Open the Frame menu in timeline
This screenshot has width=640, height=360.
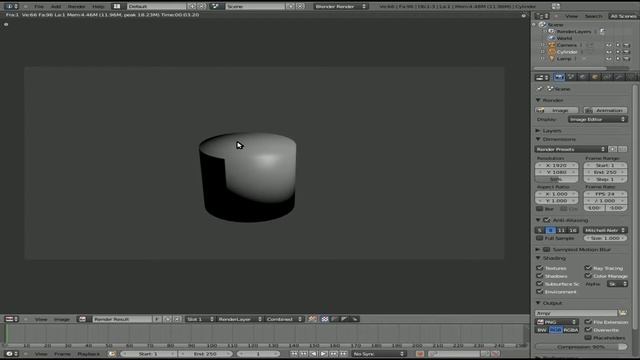tap(62, 354)
